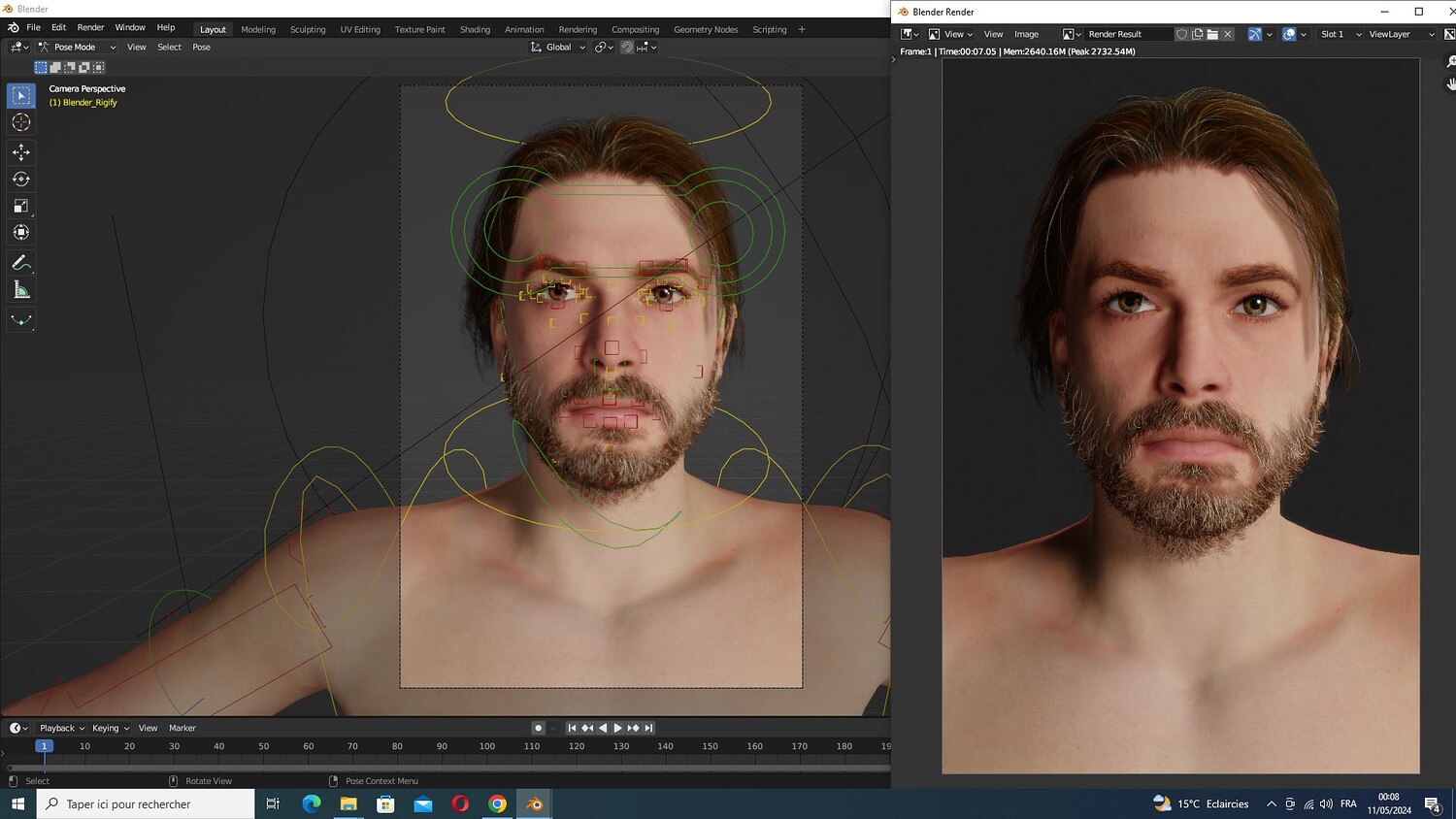Jump to the last frame endpoint button
The height and width of the screenshot is (819, 1456).
pos(649,728)
